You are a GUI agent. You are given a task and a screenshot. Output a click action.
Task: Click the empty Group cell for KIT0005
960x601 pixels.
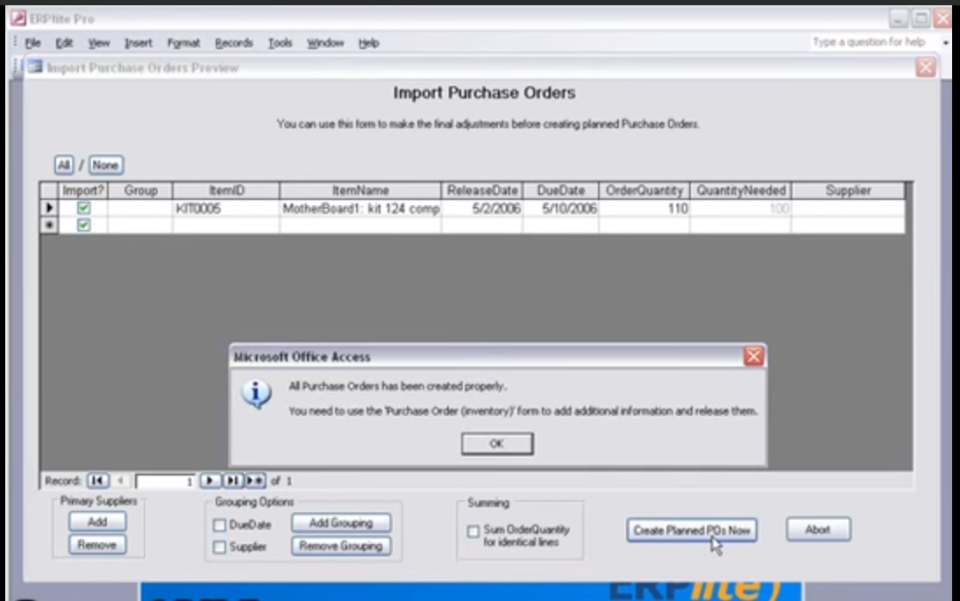(x=141, y=209)
